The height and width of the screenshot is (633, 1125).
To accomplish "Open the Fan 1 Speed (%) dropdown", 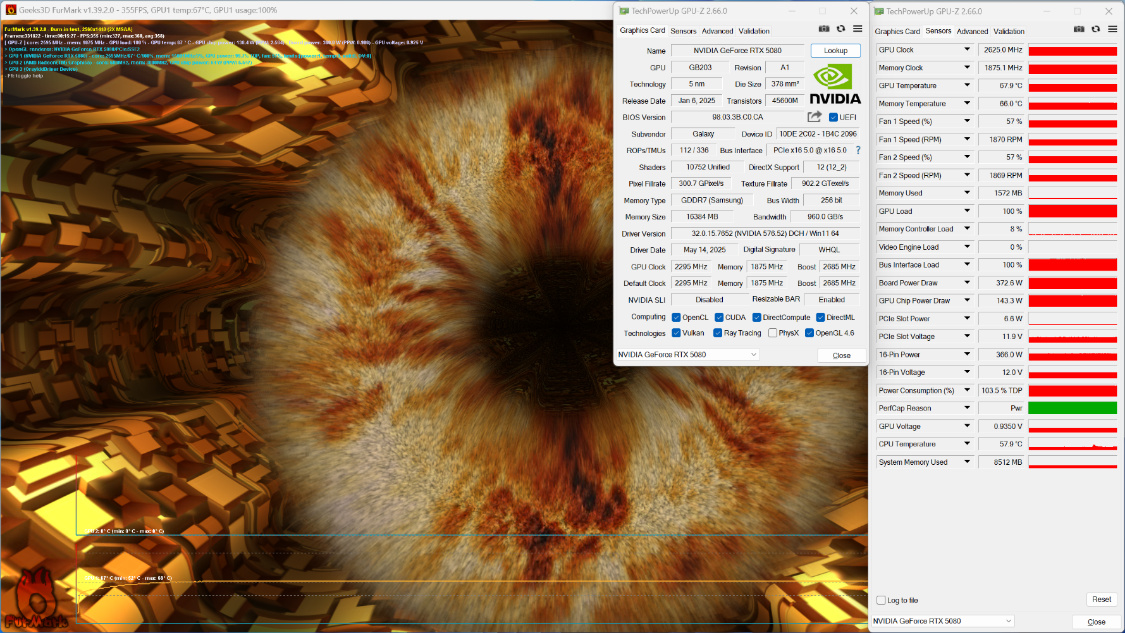I will pos(966,121).
